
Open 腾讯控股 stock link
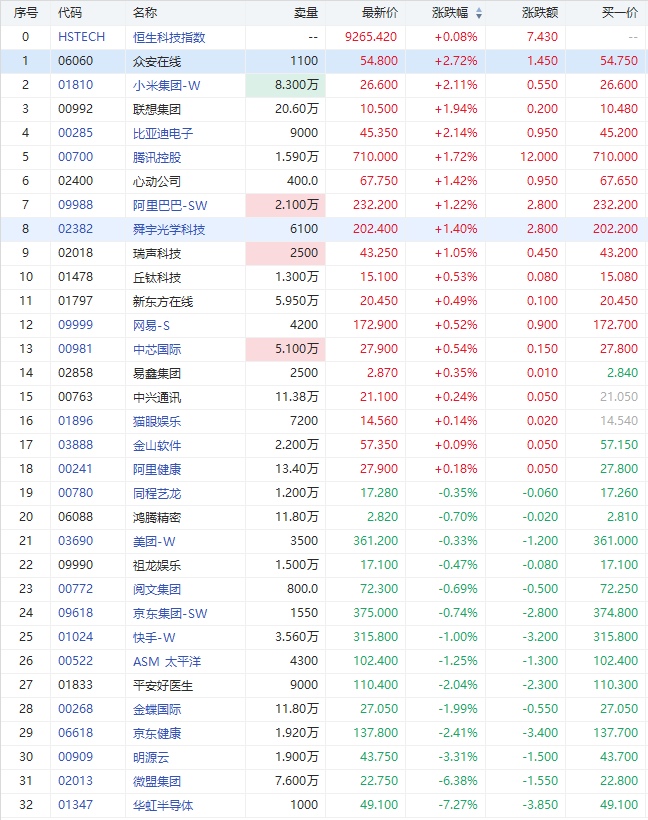(x=157, y=157)
